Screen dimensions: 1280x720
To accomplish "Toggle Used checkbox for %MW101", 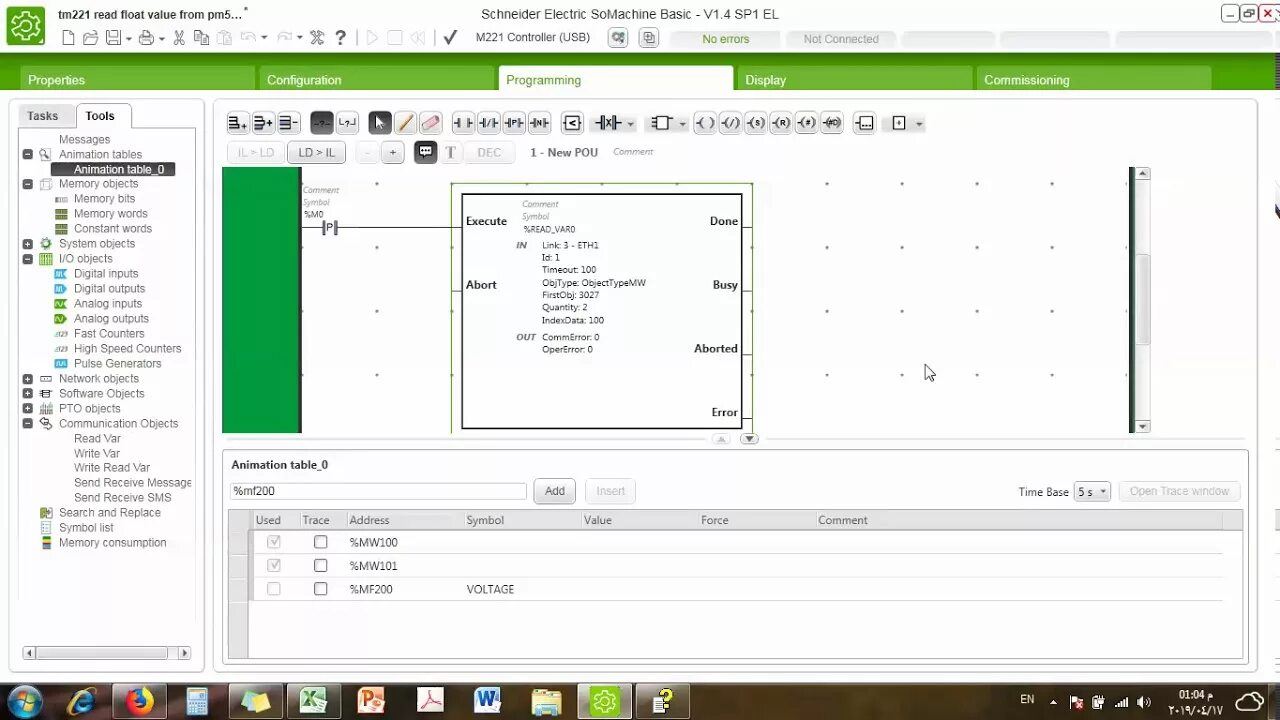I will [274, 566].
